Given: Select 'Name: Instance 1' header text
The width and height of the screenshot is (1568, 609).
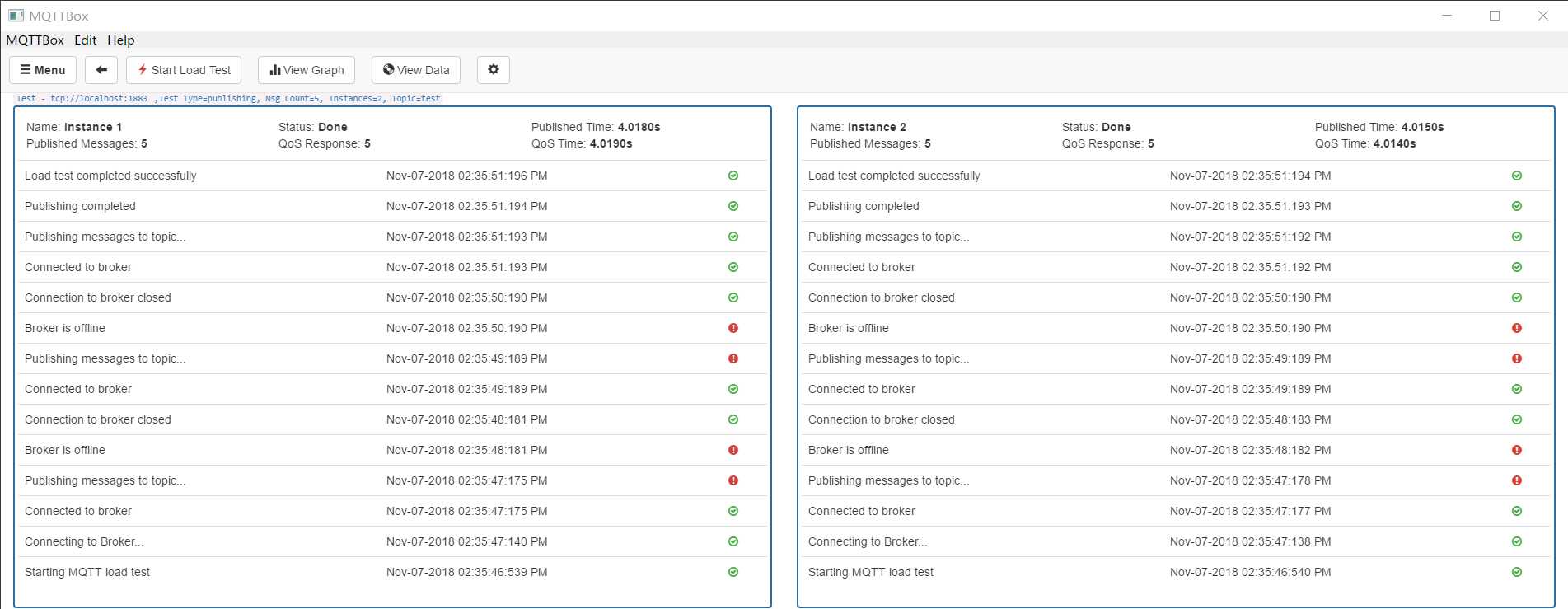Looking at the screenshot, I should point(74,127).
